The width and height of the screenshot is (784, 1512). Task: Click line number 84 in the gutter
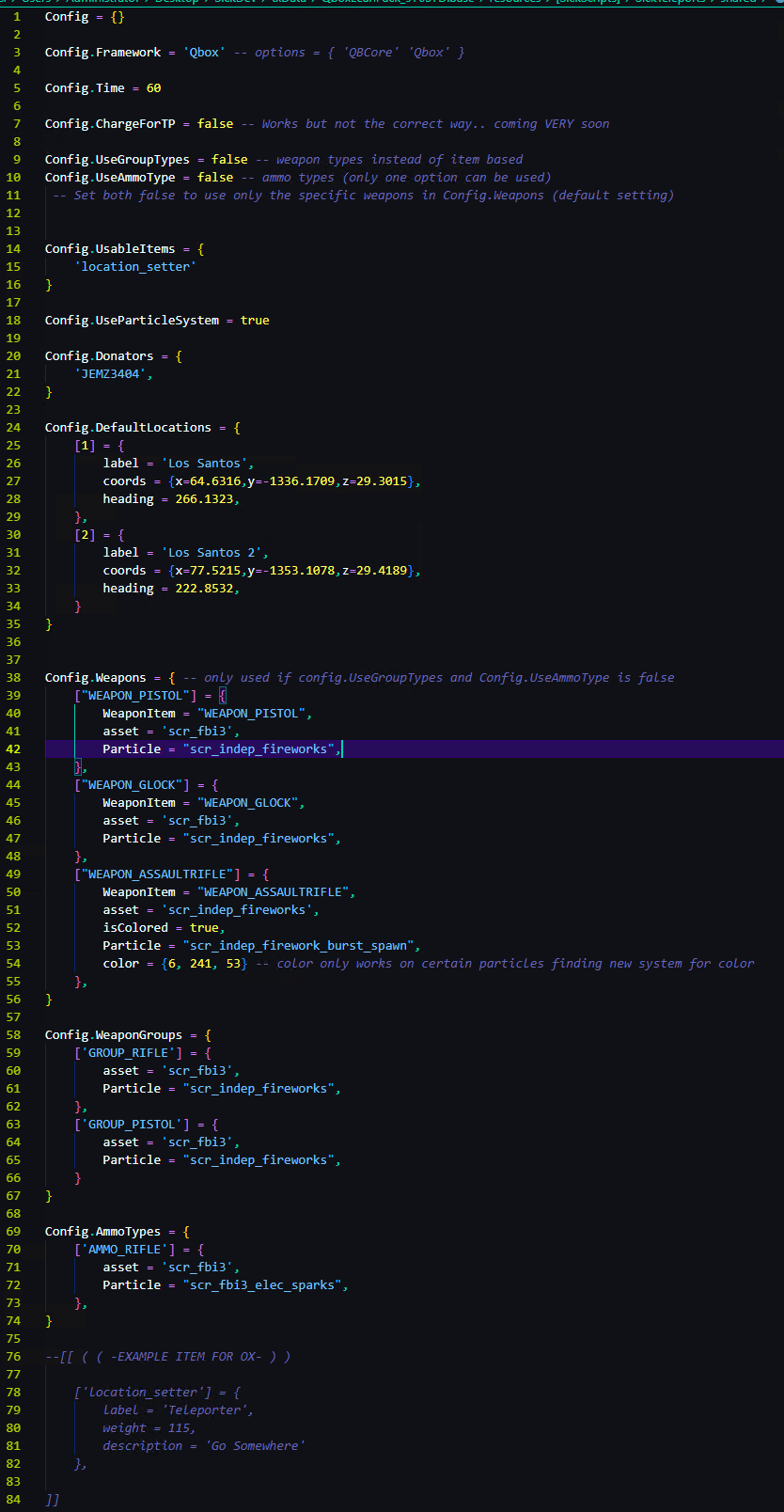(x=13, y=1500)
